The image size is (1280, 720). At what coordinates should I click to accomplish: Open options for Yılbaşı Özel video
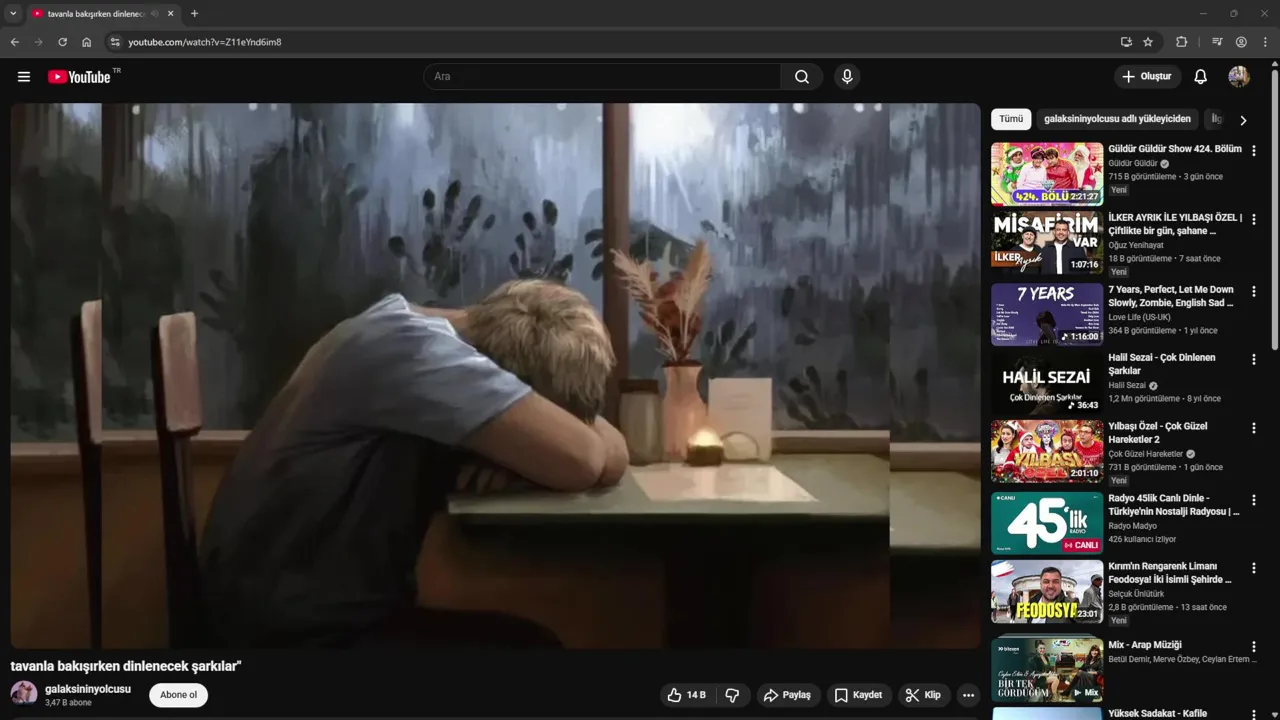(1254, 428)
